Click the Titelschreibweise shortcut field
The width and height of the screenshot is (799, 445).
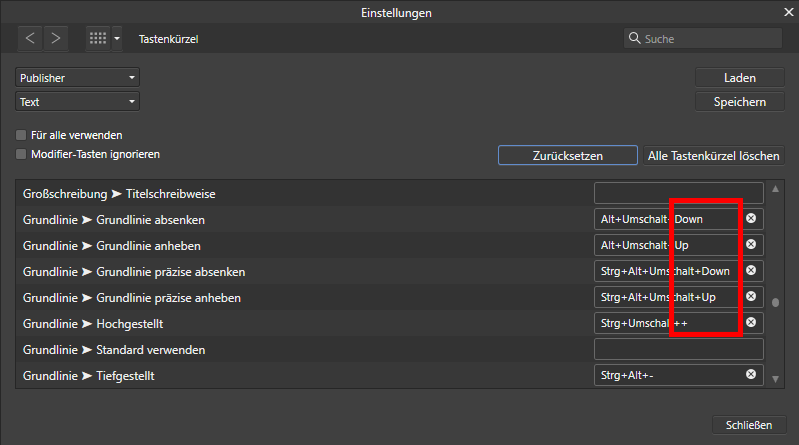click(679, 193)
